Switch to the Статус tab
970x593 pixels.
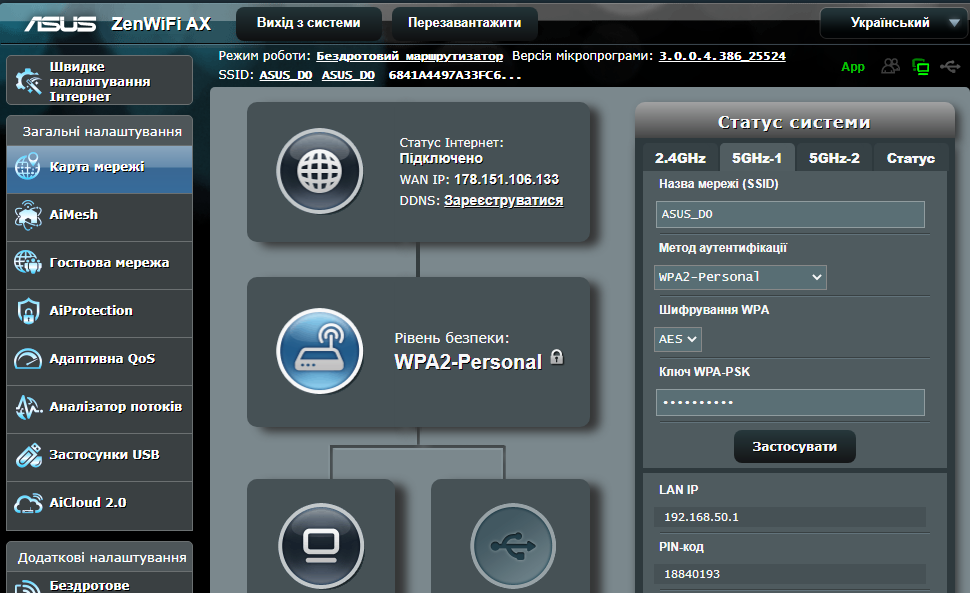[x=911, y=158]
